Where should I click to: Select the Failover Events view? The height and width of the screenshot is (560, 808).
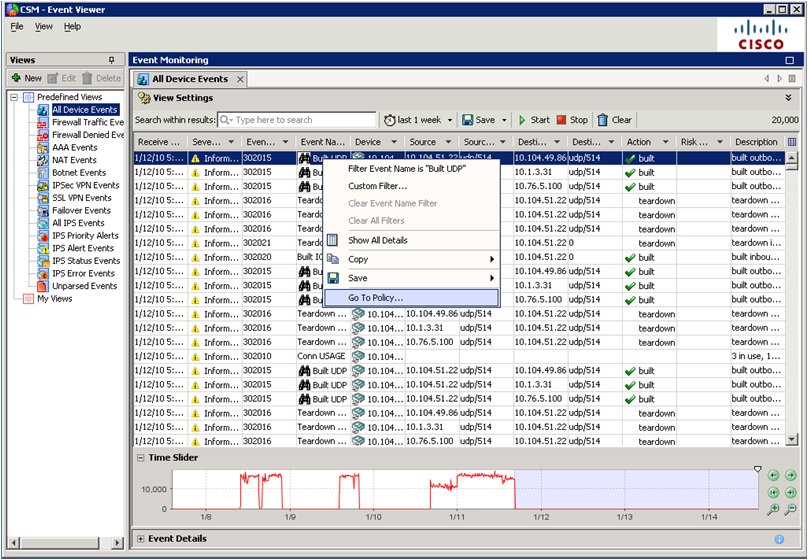[x=81, y=211]
